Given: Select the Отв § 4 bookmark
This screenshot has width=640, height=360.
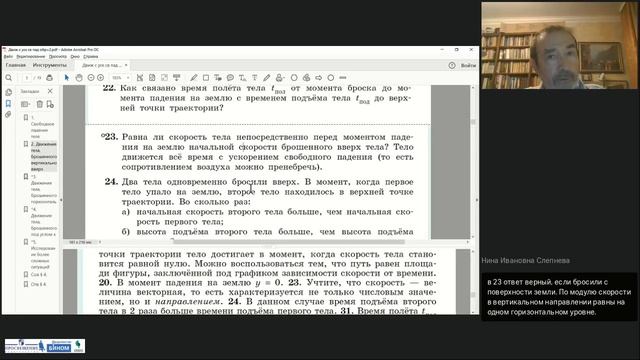Looking at the screenshot, I should tap(38, 284).
